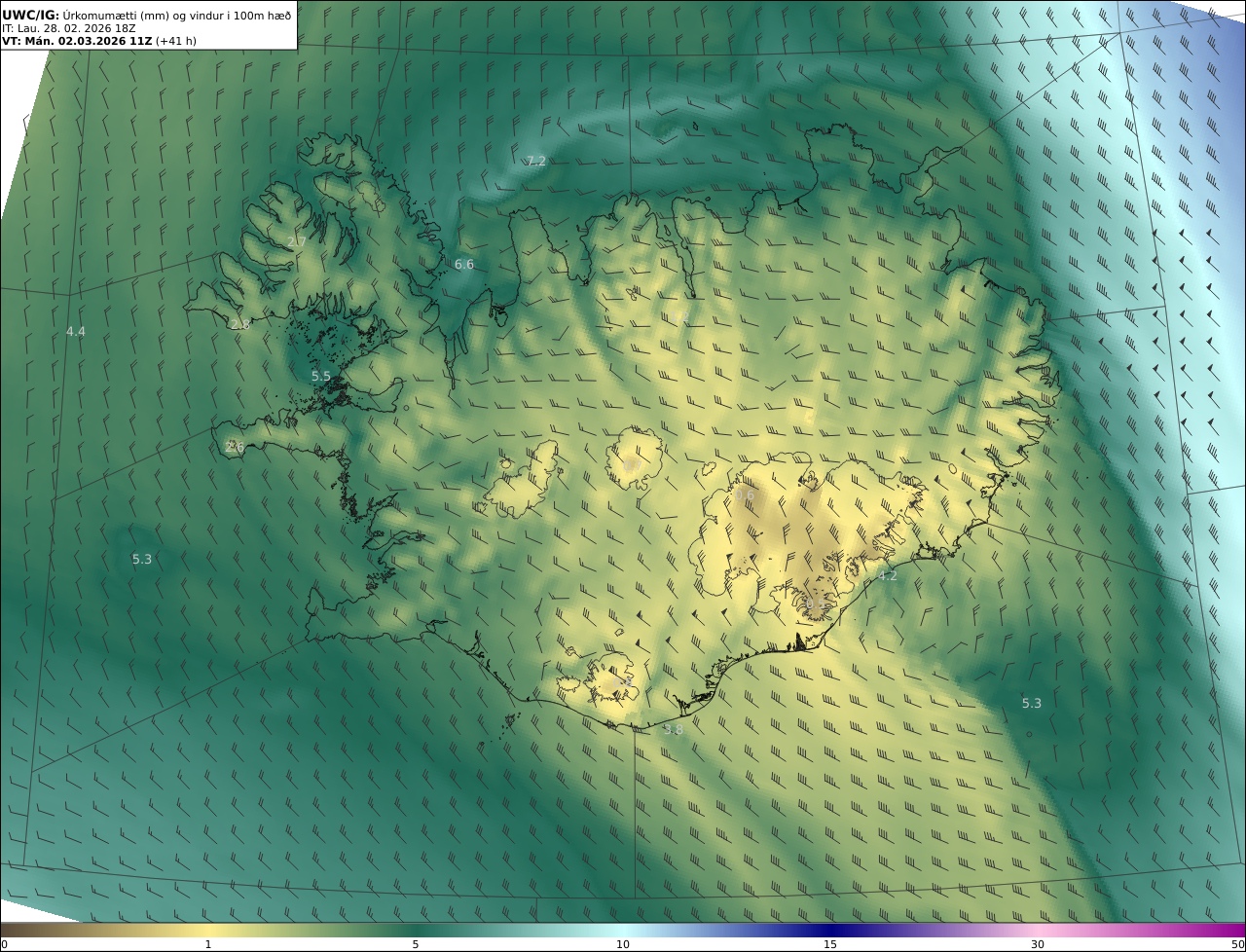The height and width of the screenshot is (952, 1246).
Task: Click the '1' tick on the color scale
Action: pos(208,944)
